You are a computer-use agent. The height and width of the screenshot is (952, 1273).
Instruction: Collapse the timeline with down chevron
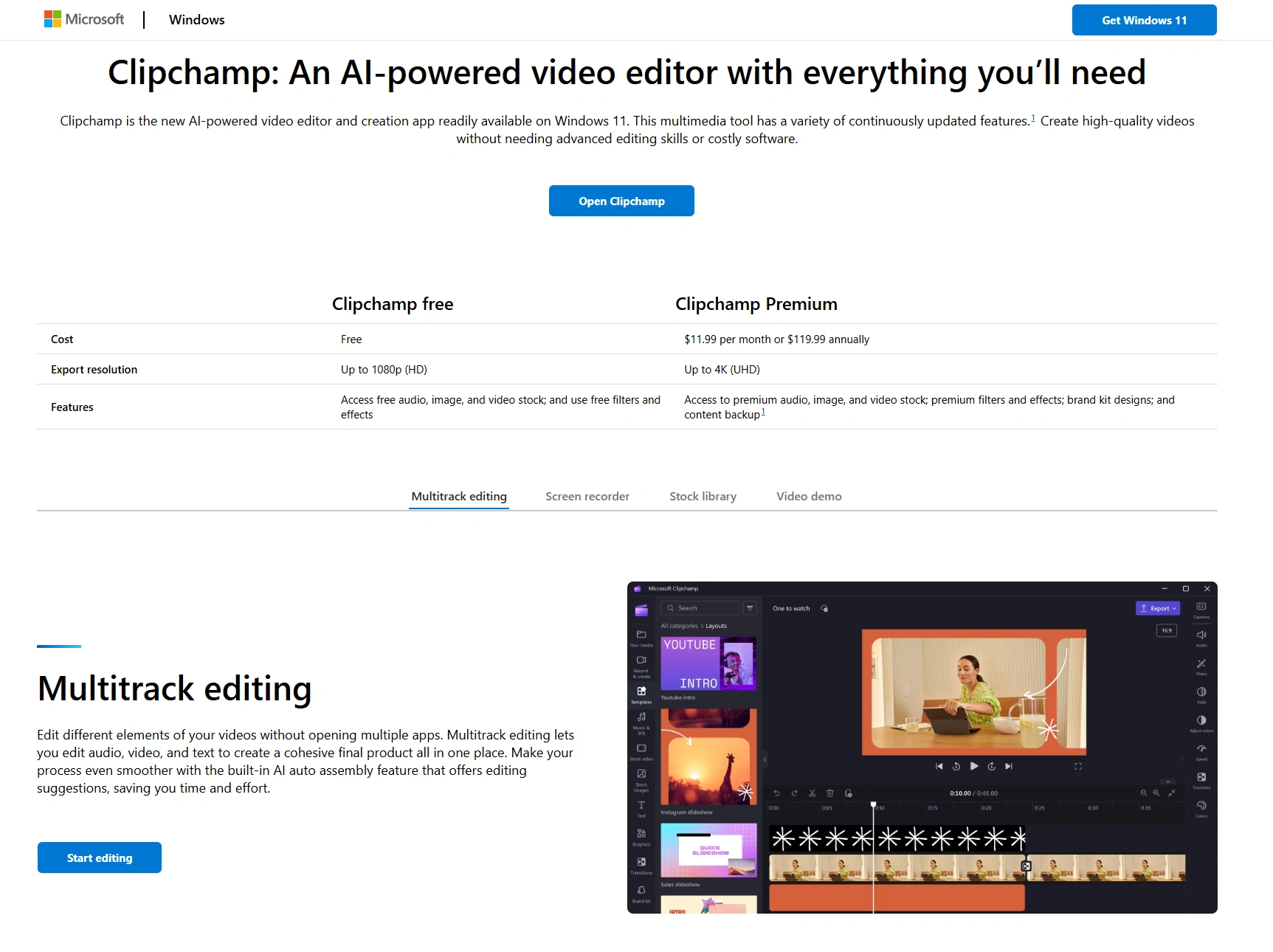coord(1167,781)
